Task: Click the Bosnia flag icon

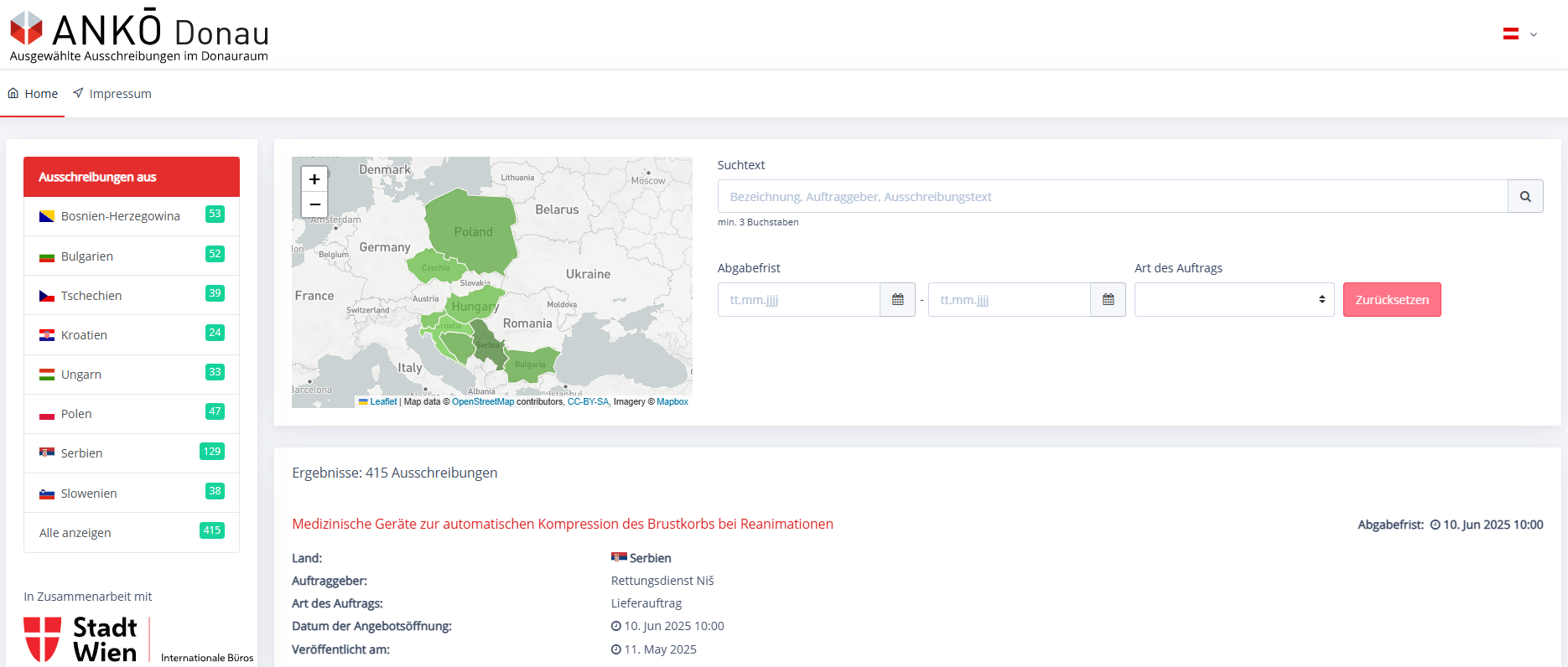Action: pos(47,216)
